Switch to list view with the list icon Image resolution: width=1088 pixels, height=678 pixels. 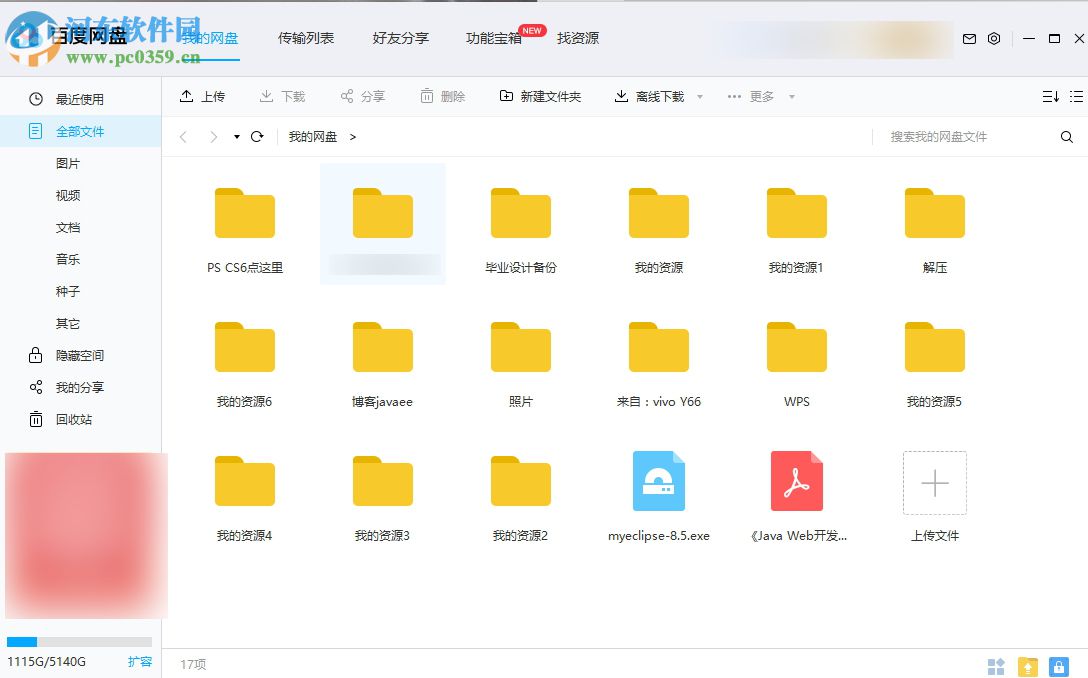(1074, 96)
